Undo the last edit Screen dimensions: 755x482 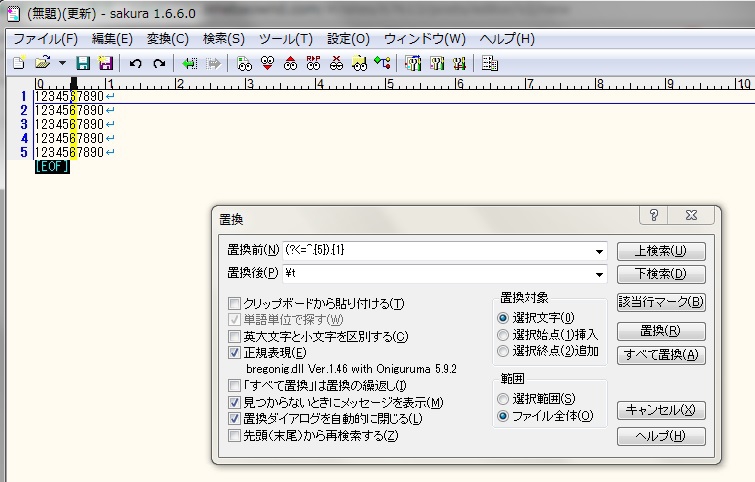pos(136,63)
